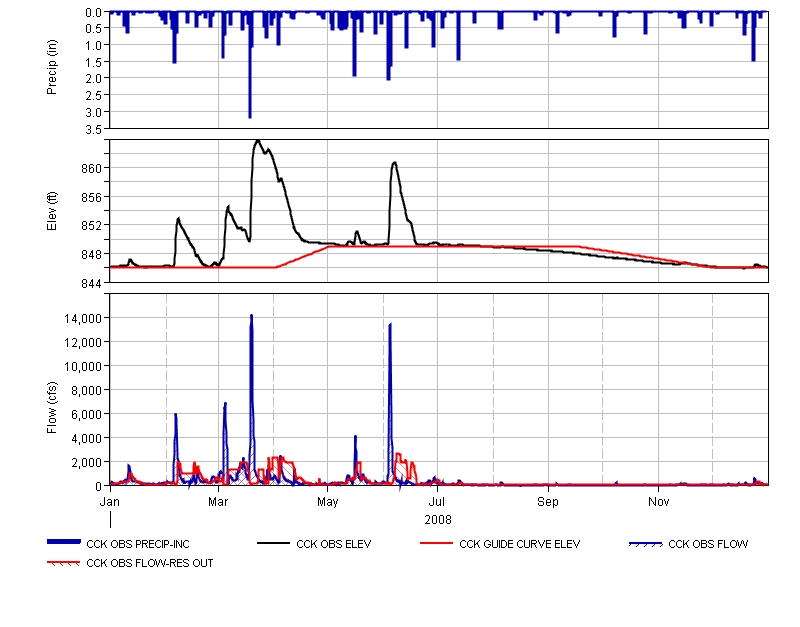Click the Sep label on the time axis

coord(548,499)
